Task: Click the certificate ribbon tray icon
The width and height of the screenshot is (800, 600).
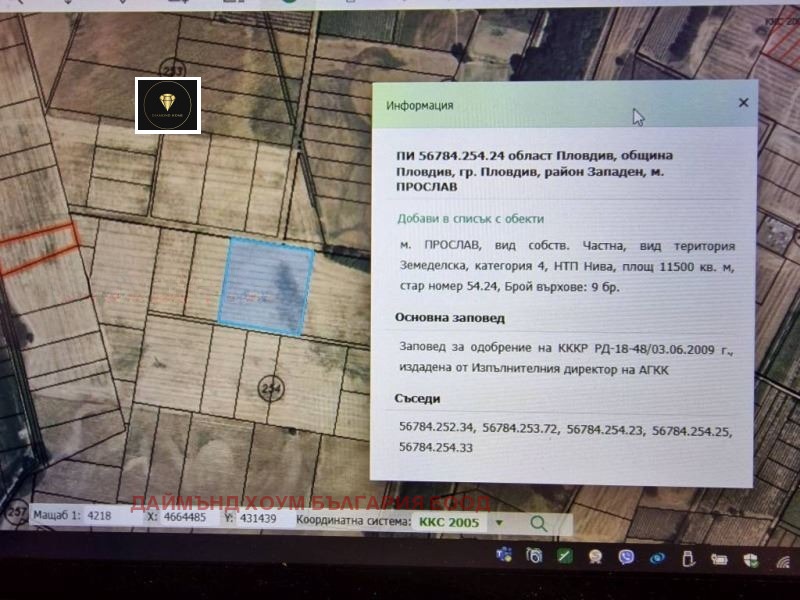Action: [596, 557]
